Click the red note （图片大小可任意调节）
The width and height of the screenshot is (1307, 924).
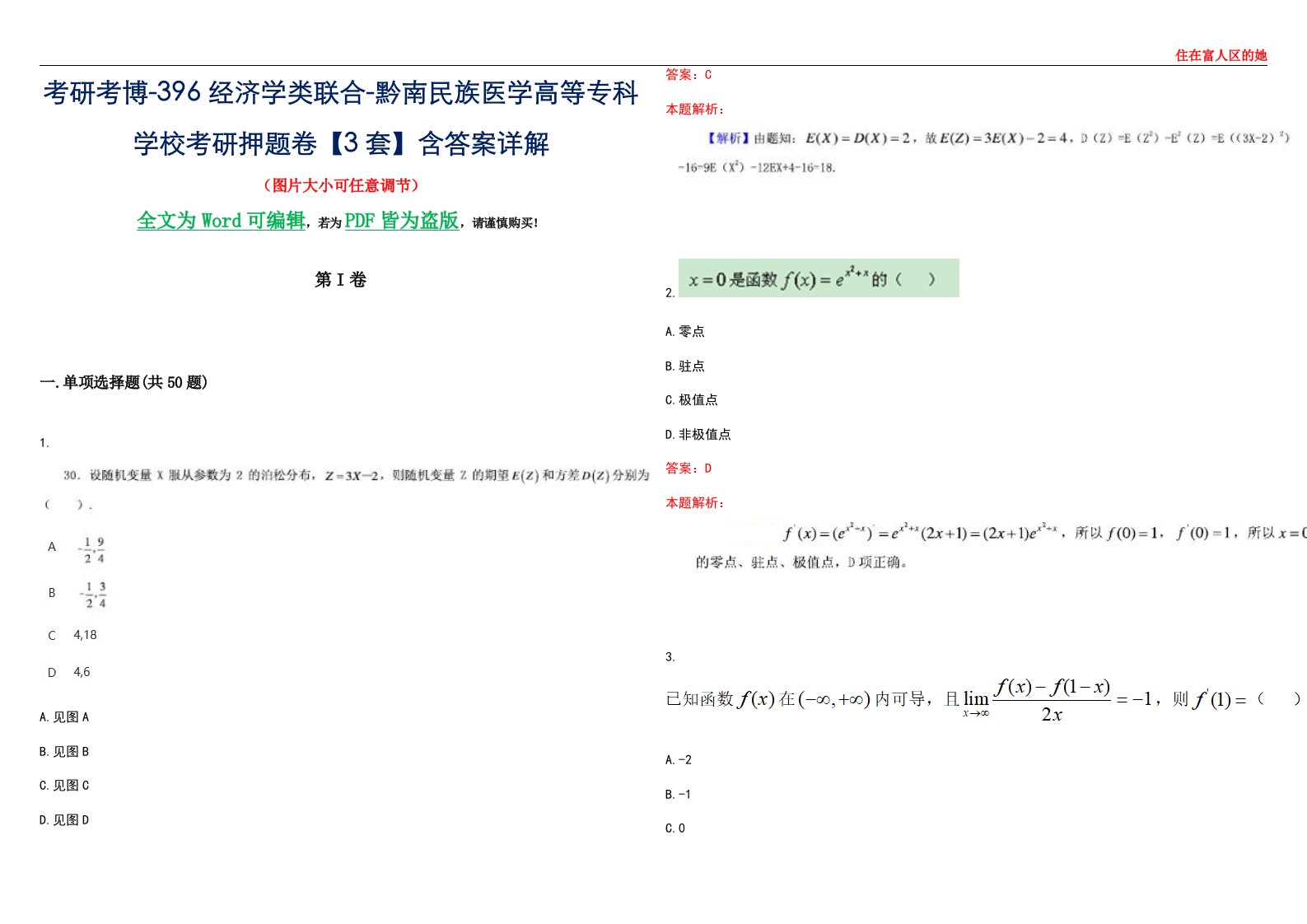341,185
